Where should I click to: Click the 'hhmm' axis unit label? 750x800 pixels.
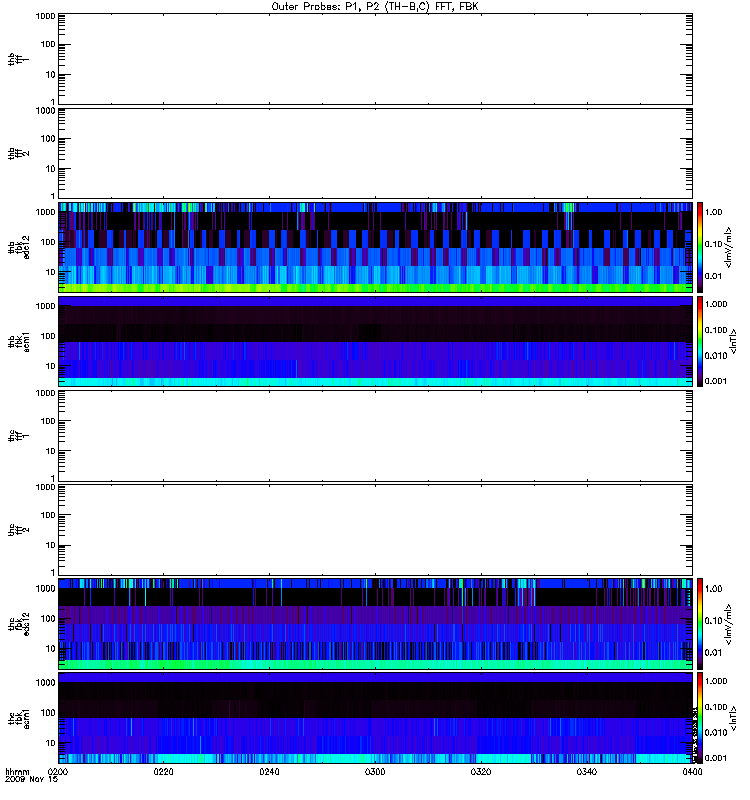[x=17, y=771]
